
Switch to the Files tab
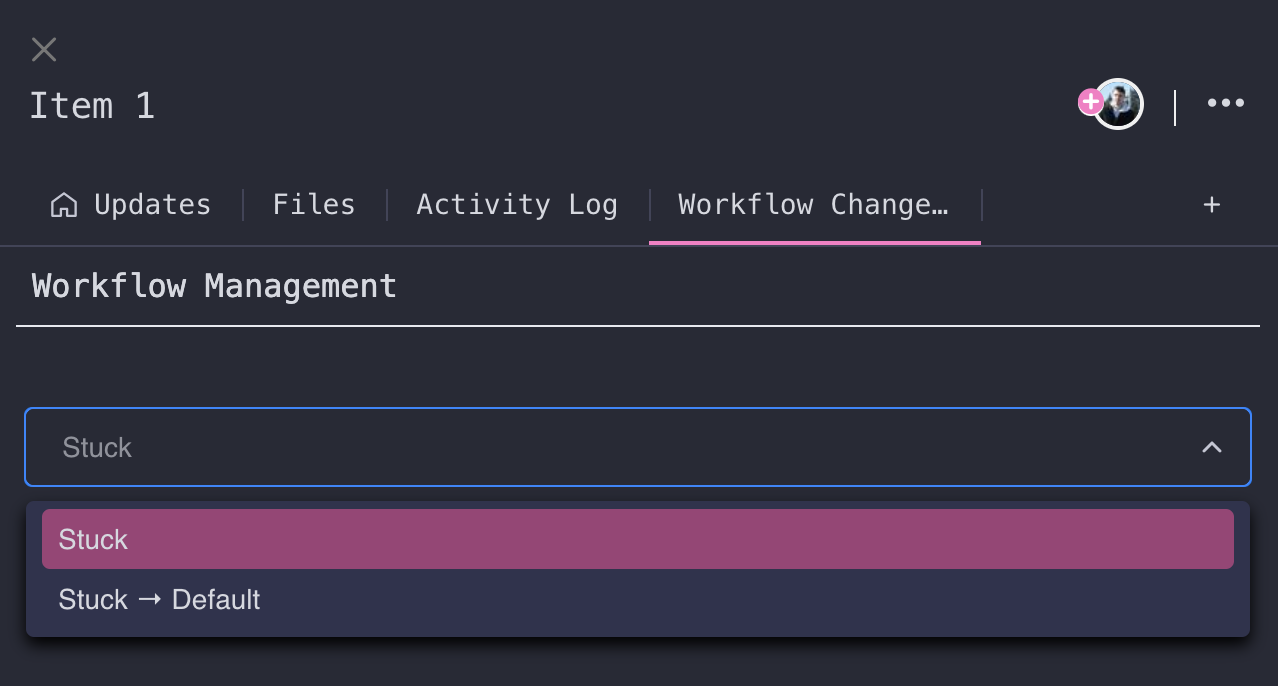coord(314,205)
